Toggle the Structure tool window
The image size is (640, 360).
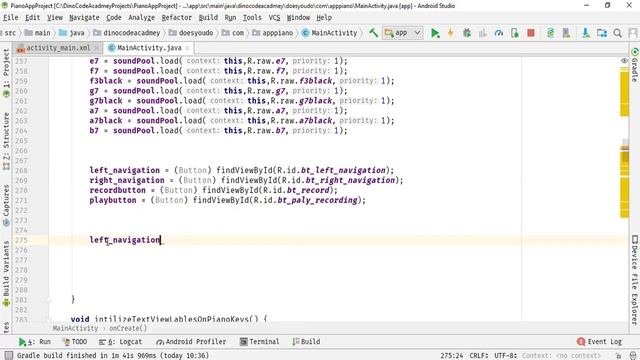(6, 141)
